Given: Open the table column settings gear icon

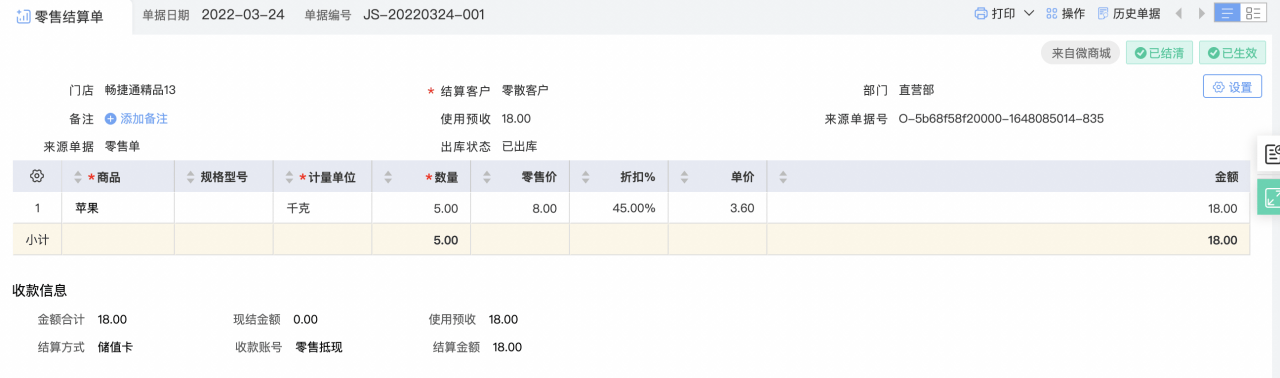Looking at the screenshot, I should 37,176.
